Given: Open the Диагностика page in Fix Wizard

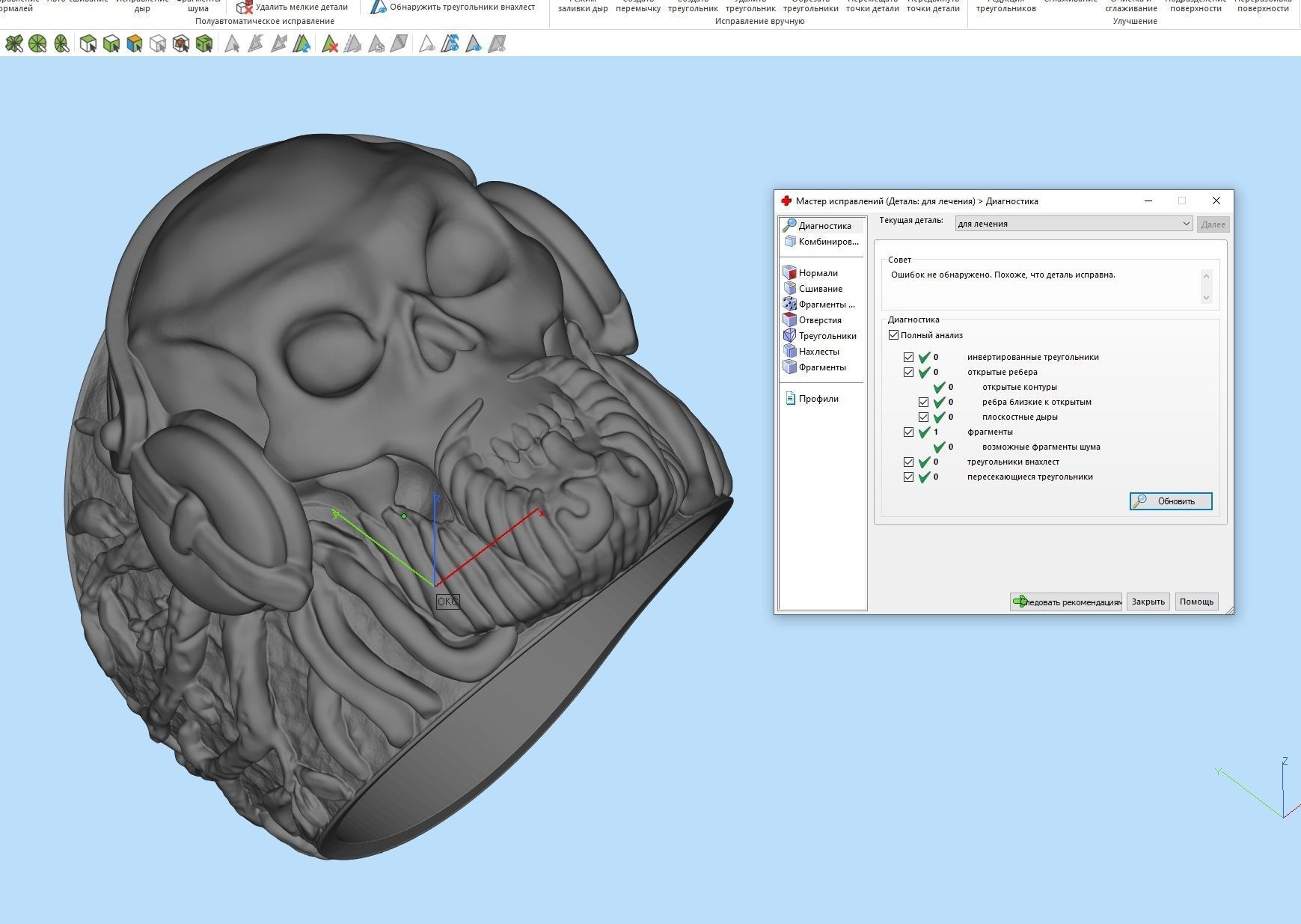Looking at the screenshot, I should point(822,225).
